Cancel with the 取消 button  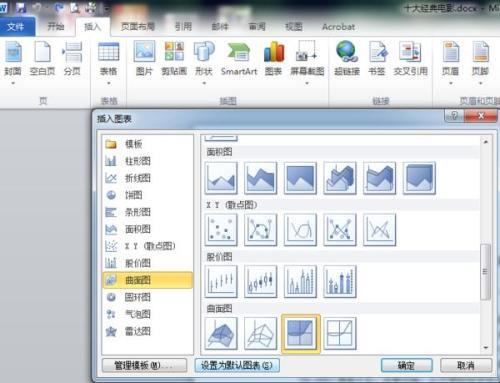[x=466, y=365]
